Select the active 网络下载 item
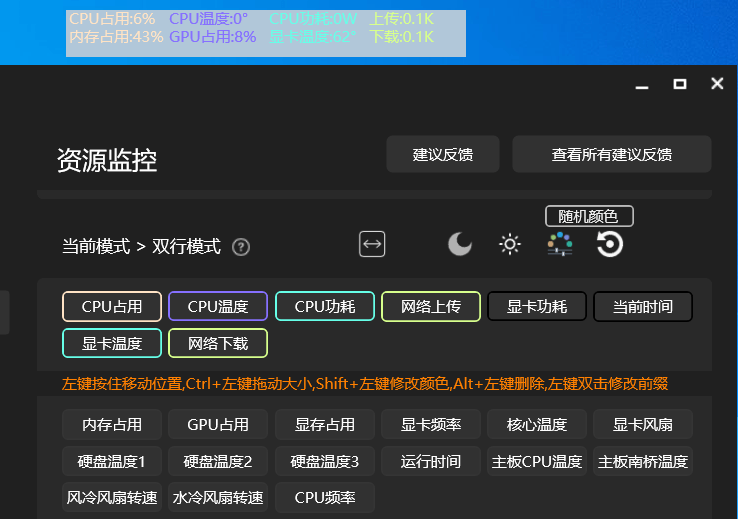The image size is (738, 519). coord(218,343)
